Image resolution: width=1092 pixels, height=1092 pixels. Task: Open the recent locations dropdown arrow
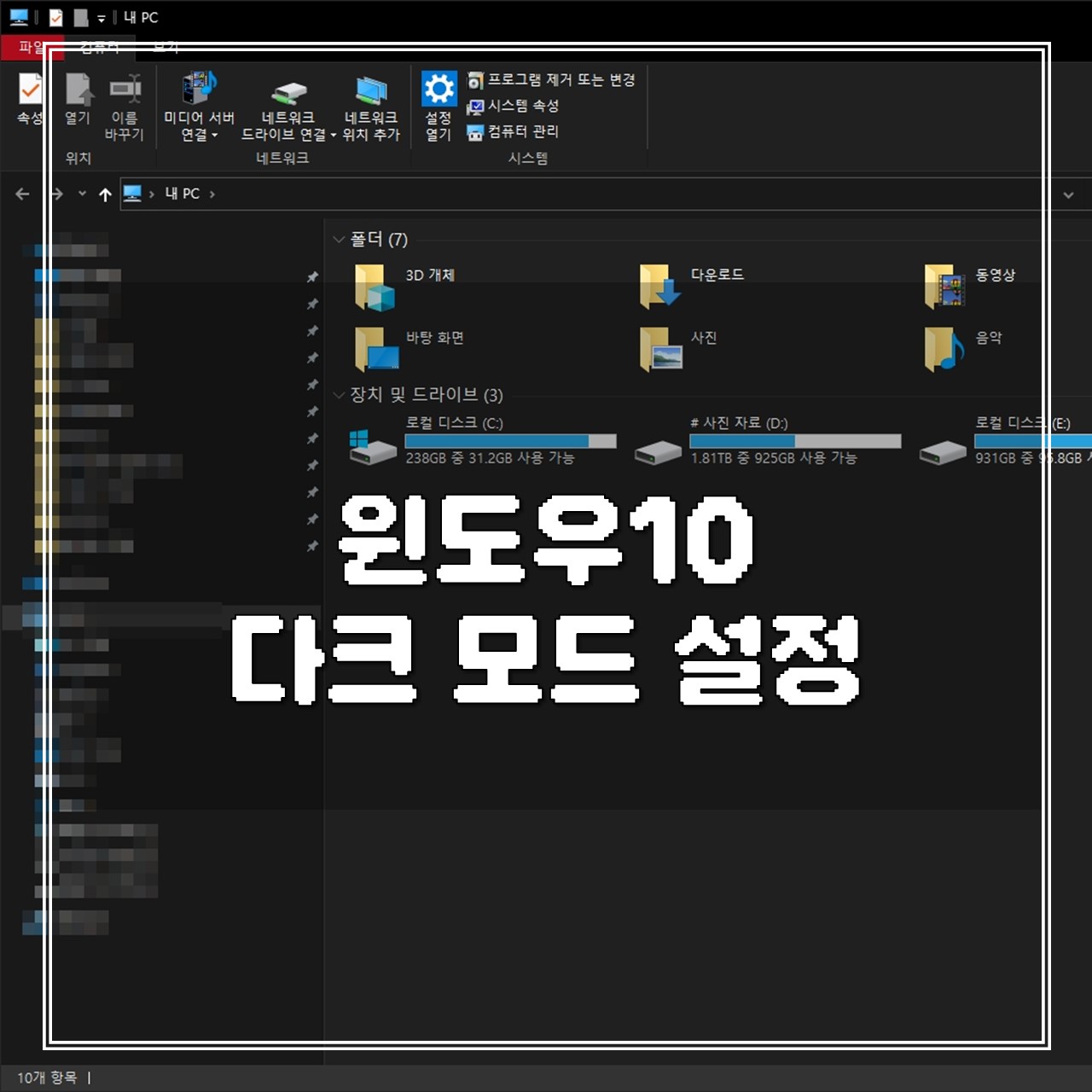[82, 194]
